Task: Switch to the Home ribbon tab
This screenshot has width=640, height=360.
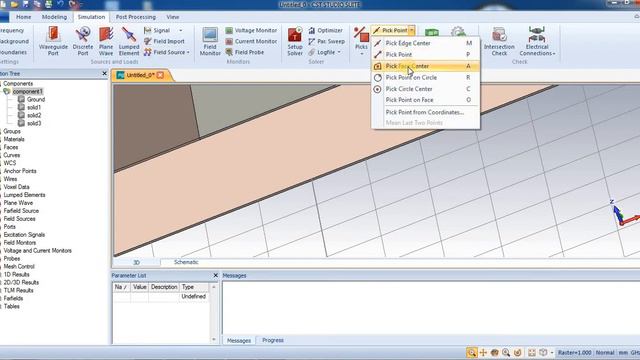Action: pyautogui.click(x=23, y=17)
